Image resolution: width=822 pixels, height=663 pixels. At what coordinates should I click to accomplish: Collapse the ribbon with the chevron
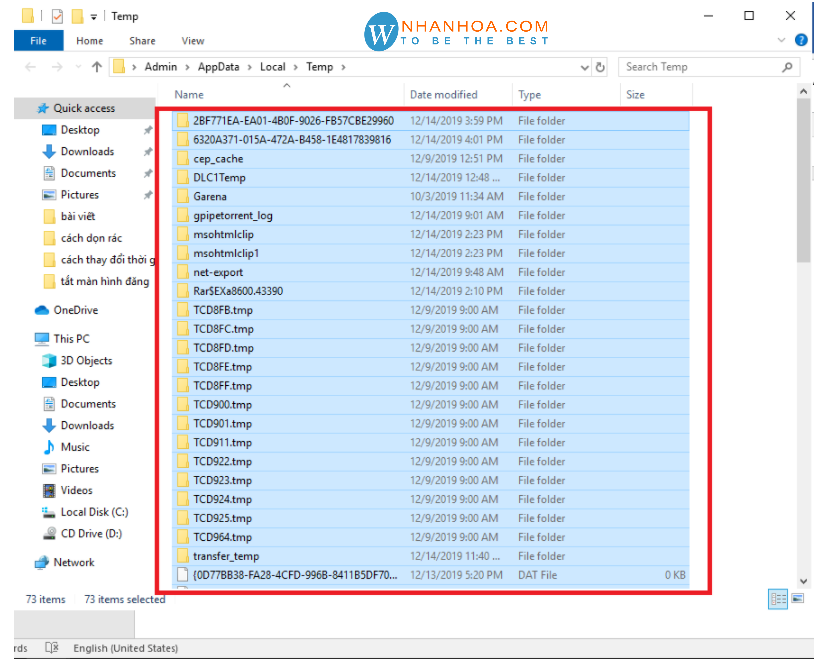click(782, 40)
